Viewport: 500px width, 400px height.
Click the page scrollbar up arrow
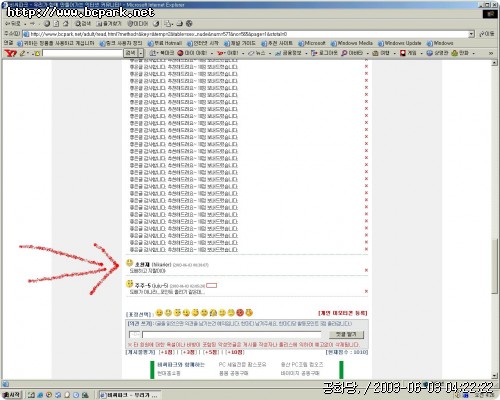(495, 63)
